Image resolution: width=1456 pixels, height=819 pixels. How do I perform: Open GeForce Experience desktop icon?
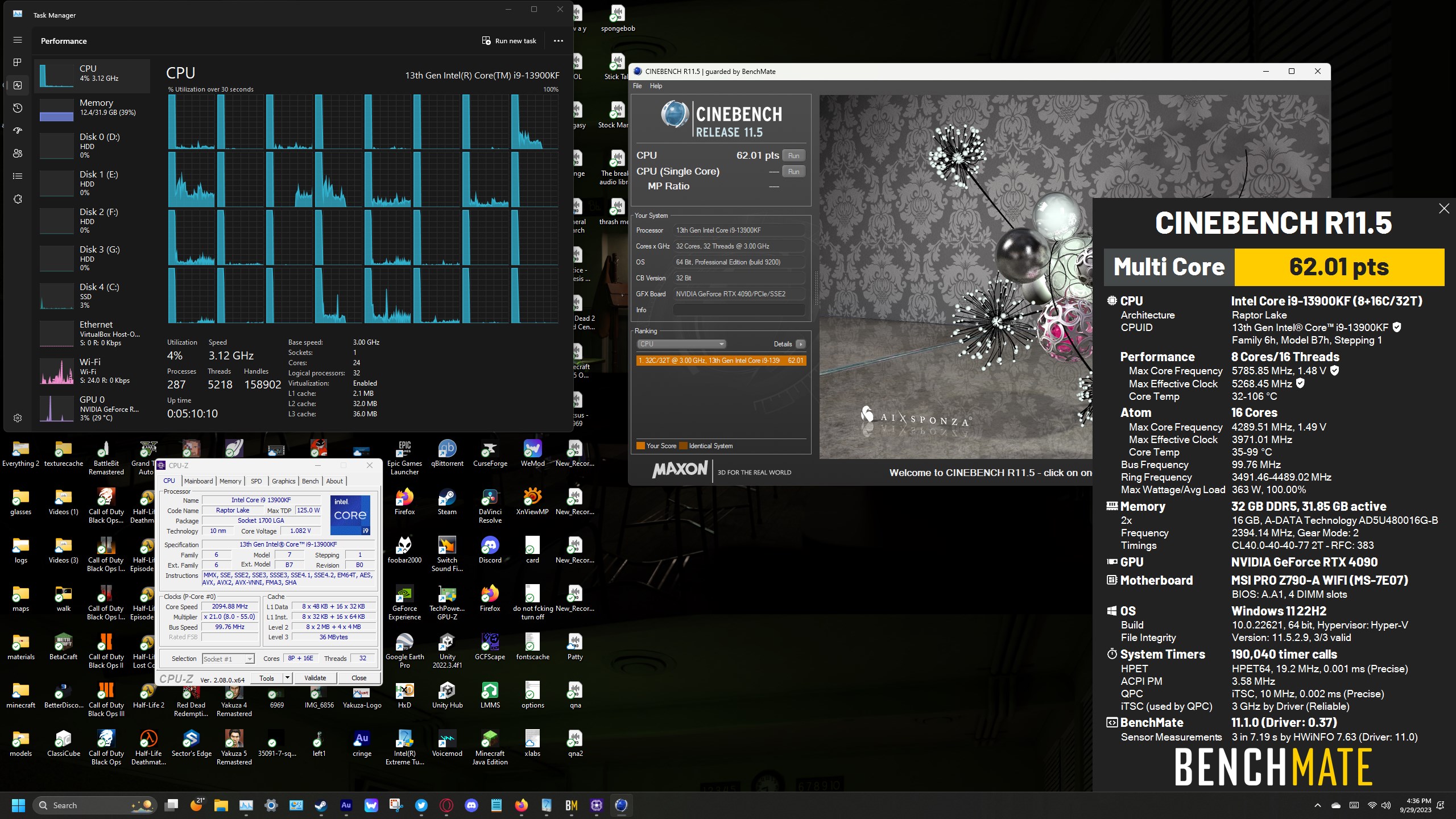(404, 603)
